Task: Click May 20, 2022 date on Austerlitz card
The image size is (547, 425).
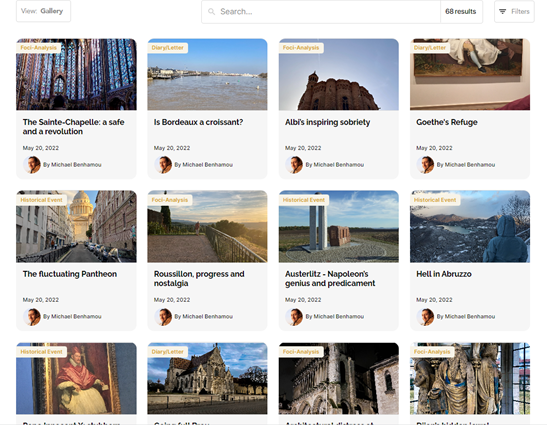Action: 303,300
